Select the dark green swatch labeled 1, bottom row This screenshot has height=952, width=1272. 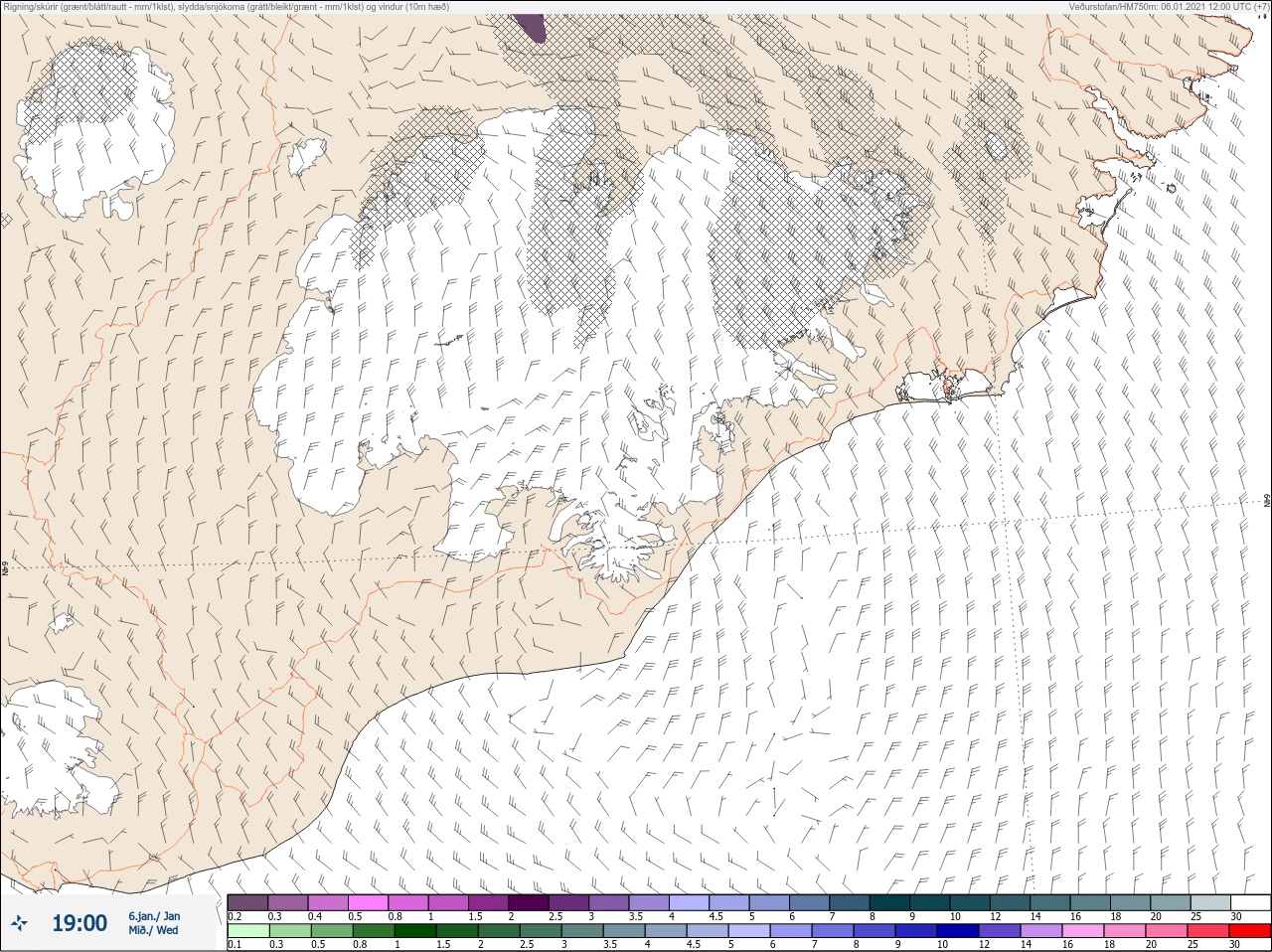413,931
